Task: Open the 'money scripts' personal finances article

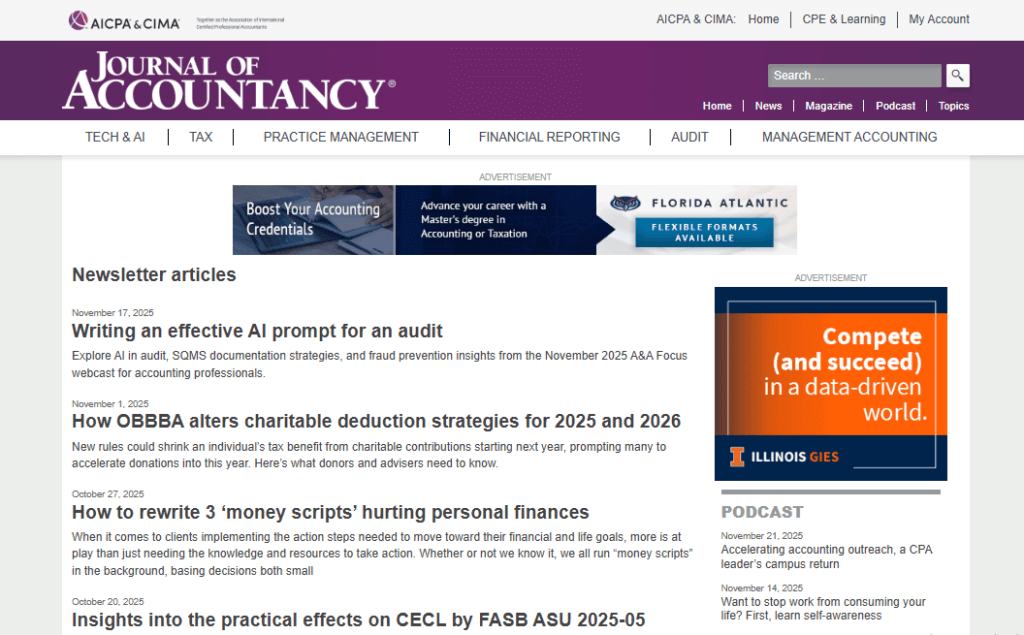Action: pos(330,511)
